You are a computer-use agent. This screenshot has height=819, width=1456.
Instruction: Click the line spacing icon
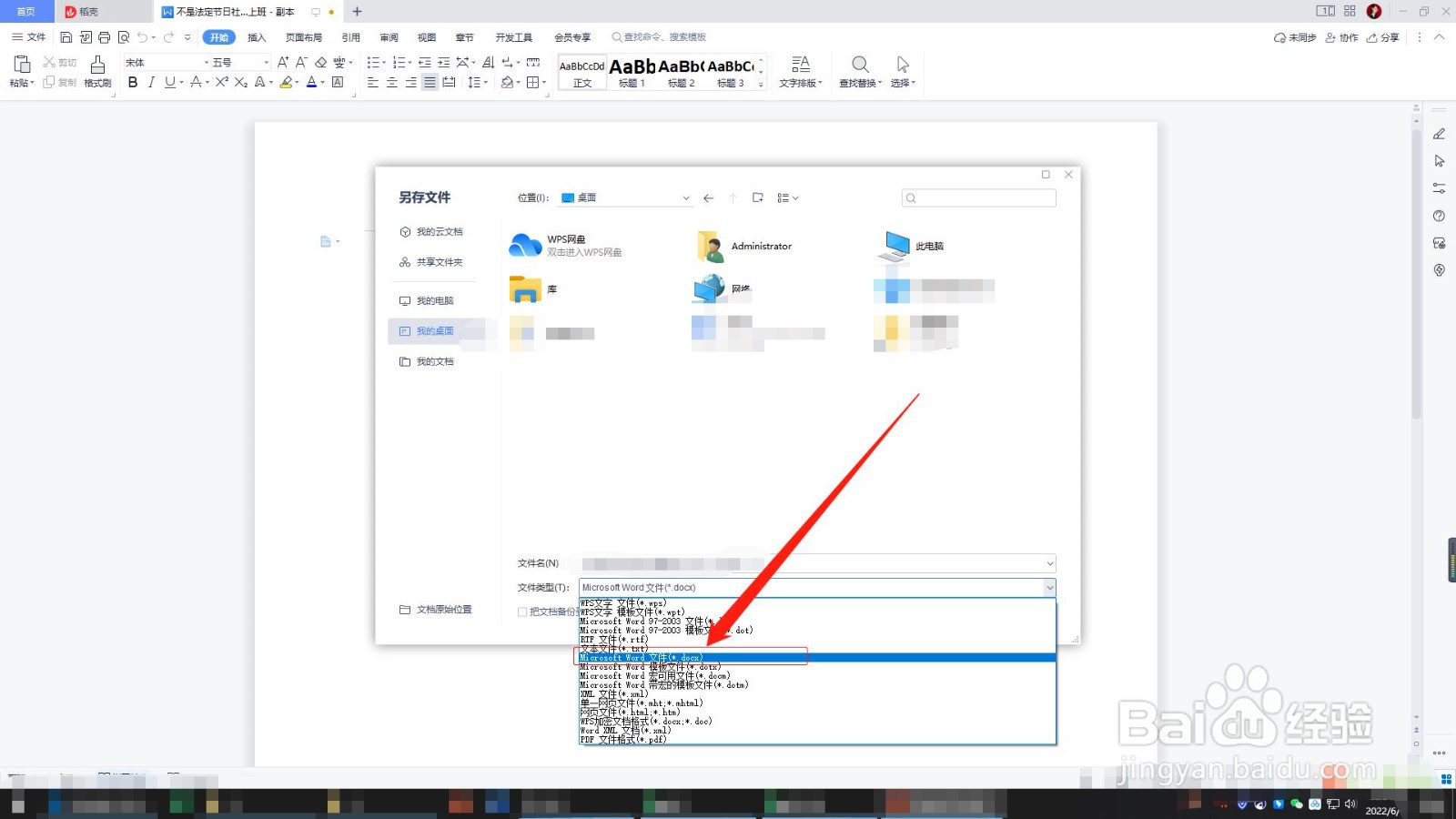[474, 82]
